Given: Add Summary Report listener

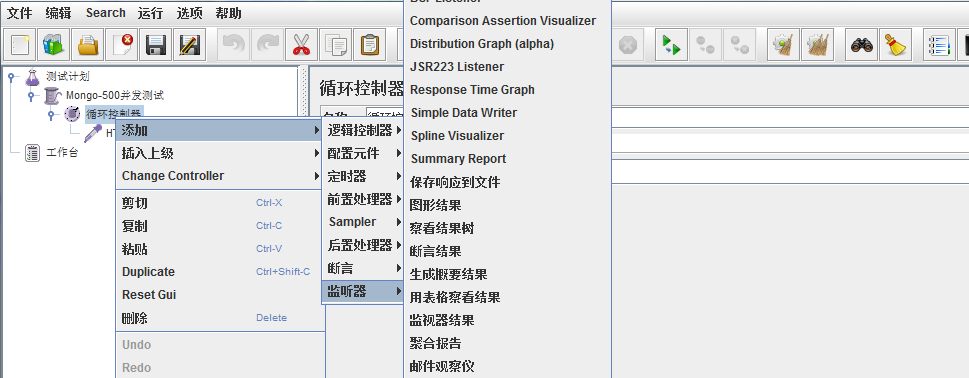Looking at the screenshot, I should coord(507,159).
